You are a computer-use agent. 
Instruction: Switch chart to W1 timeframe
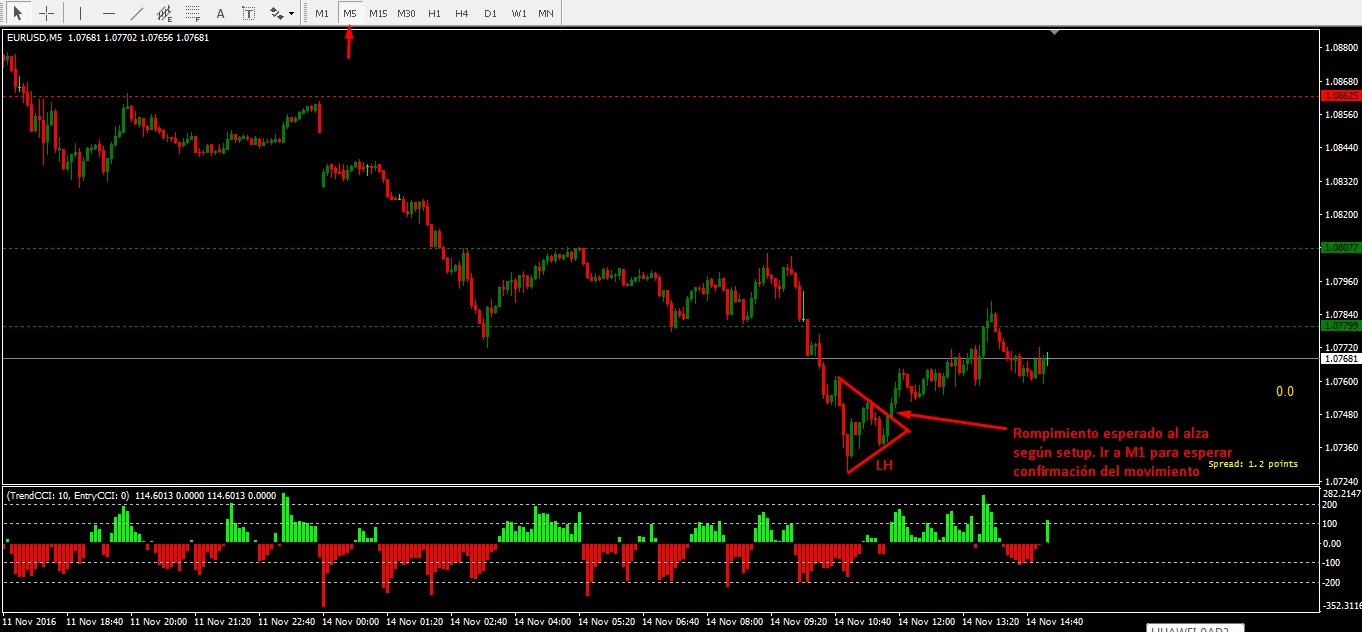coord(518,13)
